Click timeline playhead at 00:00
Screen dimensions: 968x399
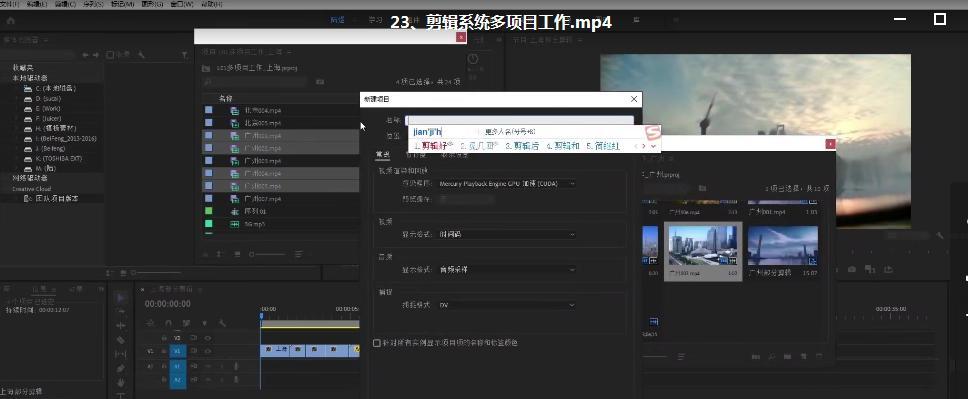click(262, 316)
